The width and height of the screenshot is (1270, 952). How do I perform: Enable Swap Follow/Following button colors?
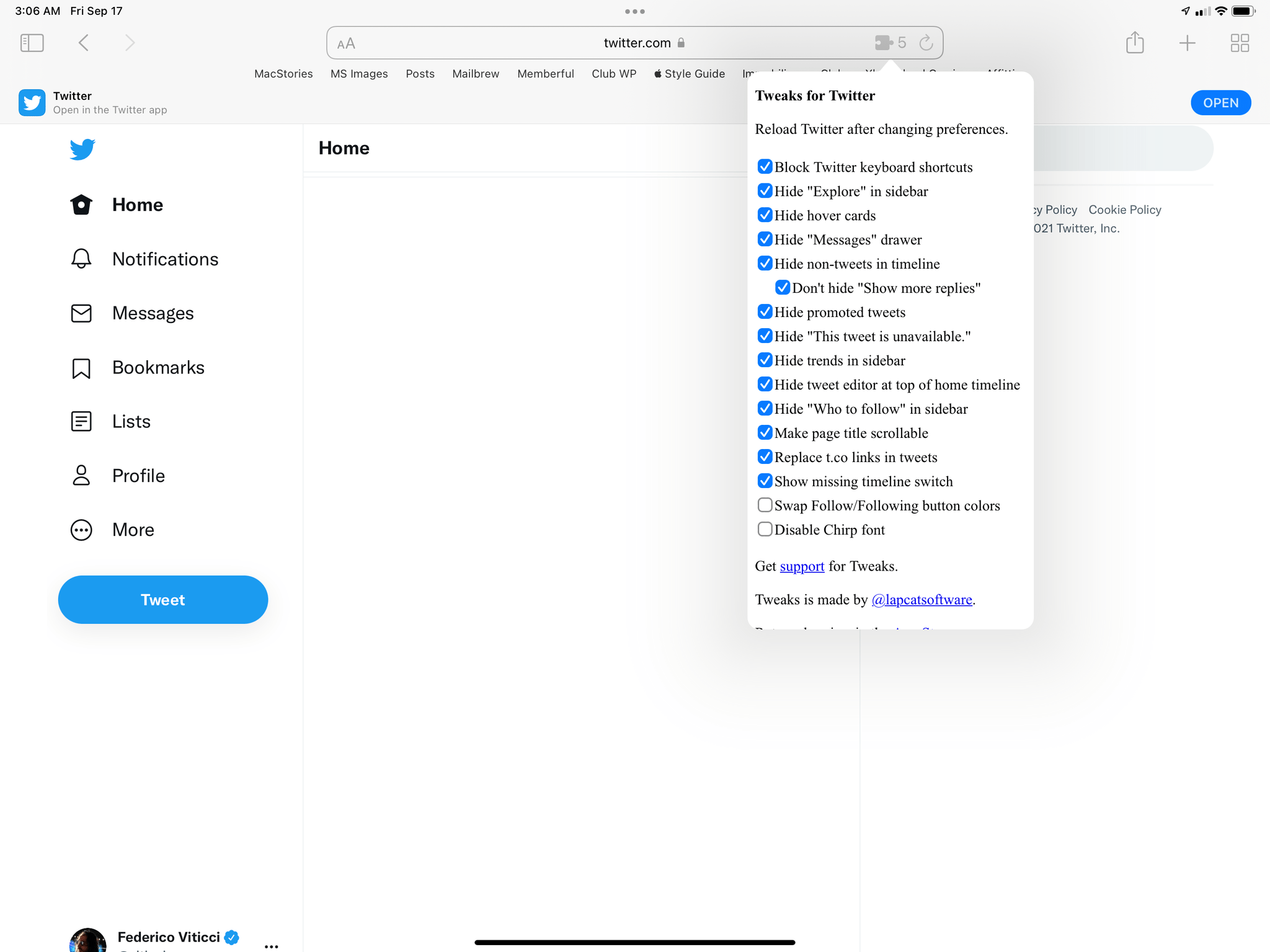click(x=765, y=505)
